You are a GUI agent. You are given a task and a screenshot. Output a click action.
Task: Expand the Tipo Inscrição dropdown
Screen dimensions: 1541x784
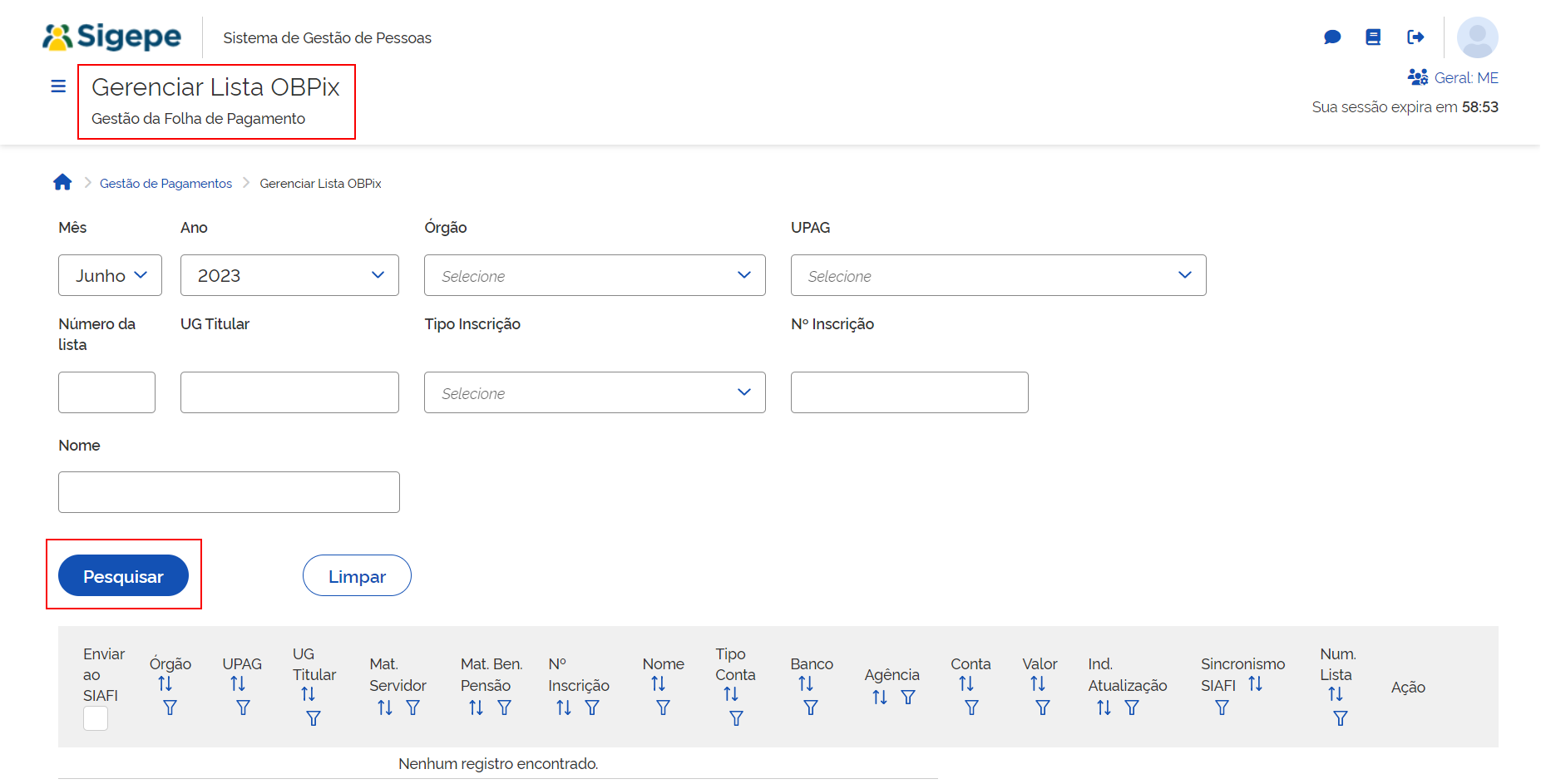pyautogui.click(x=595, y=392)
